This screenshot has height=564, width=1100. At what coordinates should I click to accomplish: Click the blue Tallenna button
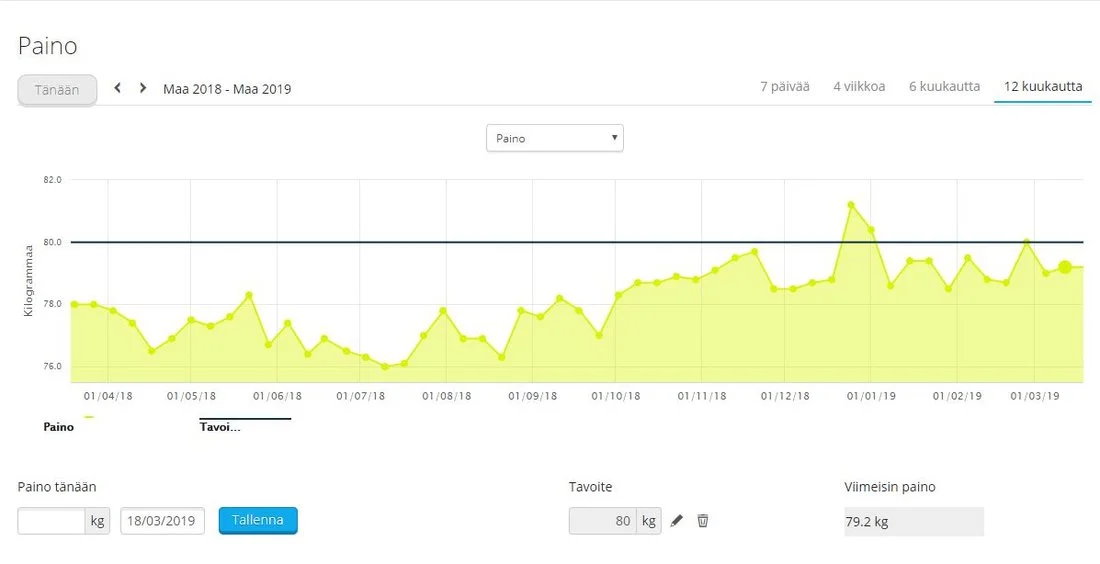pos(258,521)
